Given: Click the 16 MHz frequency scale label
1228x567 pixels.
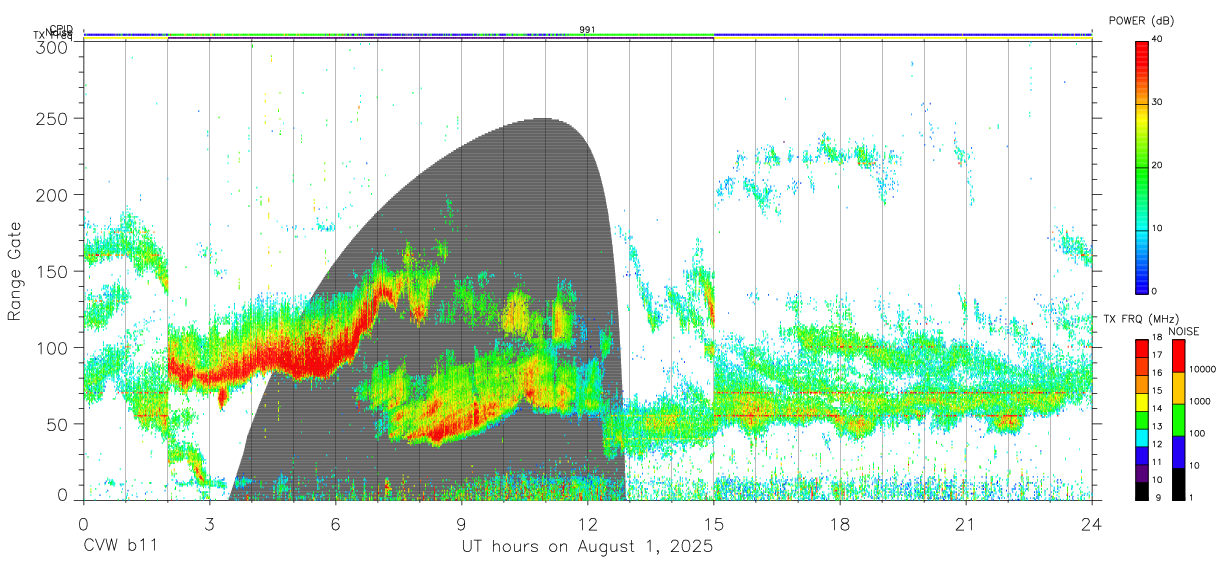Looking at the screenshot, I should [x=1157, y=374].
